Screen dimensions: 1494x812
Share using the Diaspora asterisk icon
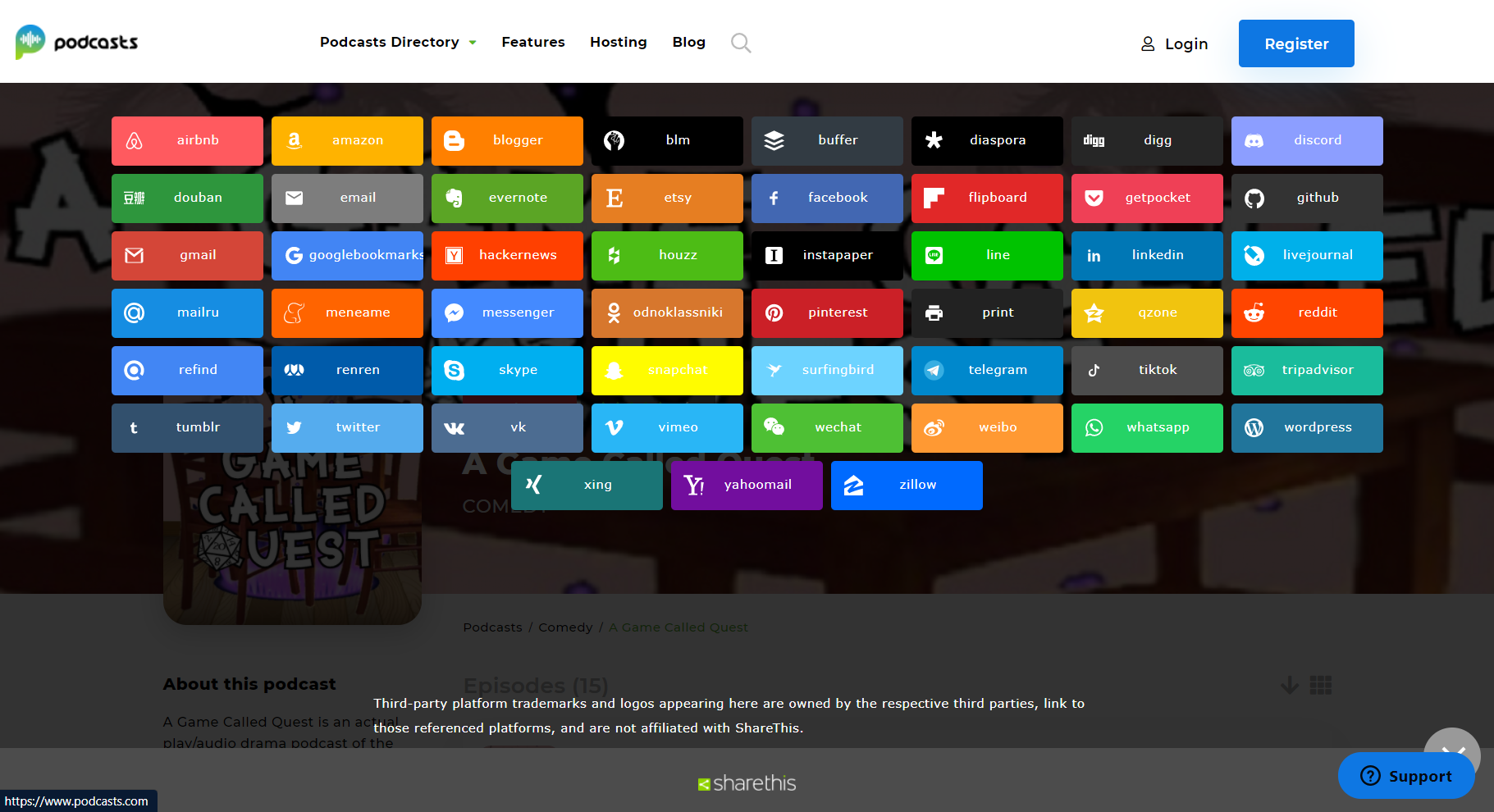pyautogui.click(x=934, y=141)
